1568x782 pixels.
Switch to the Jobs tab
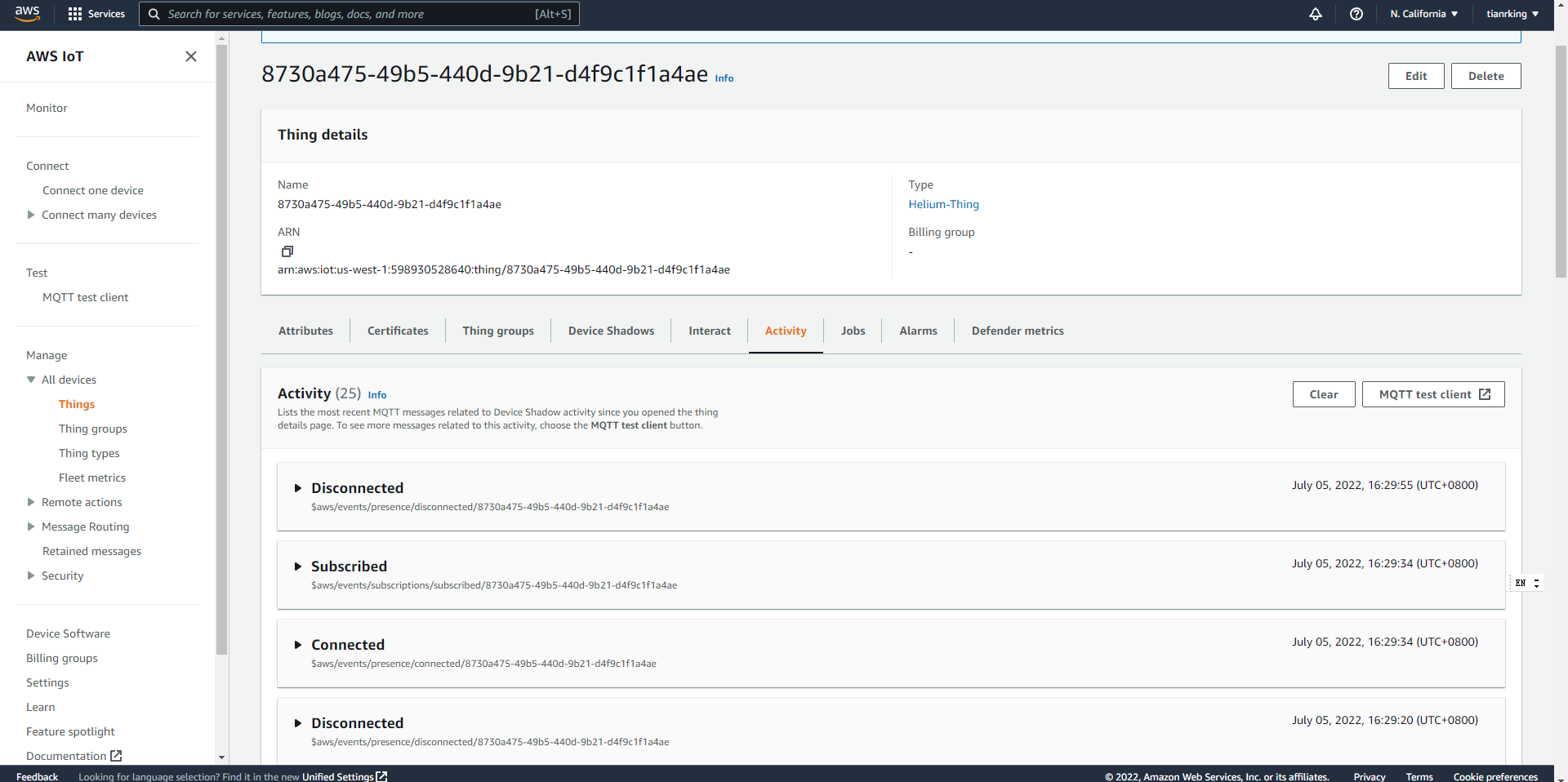[853, 331]
